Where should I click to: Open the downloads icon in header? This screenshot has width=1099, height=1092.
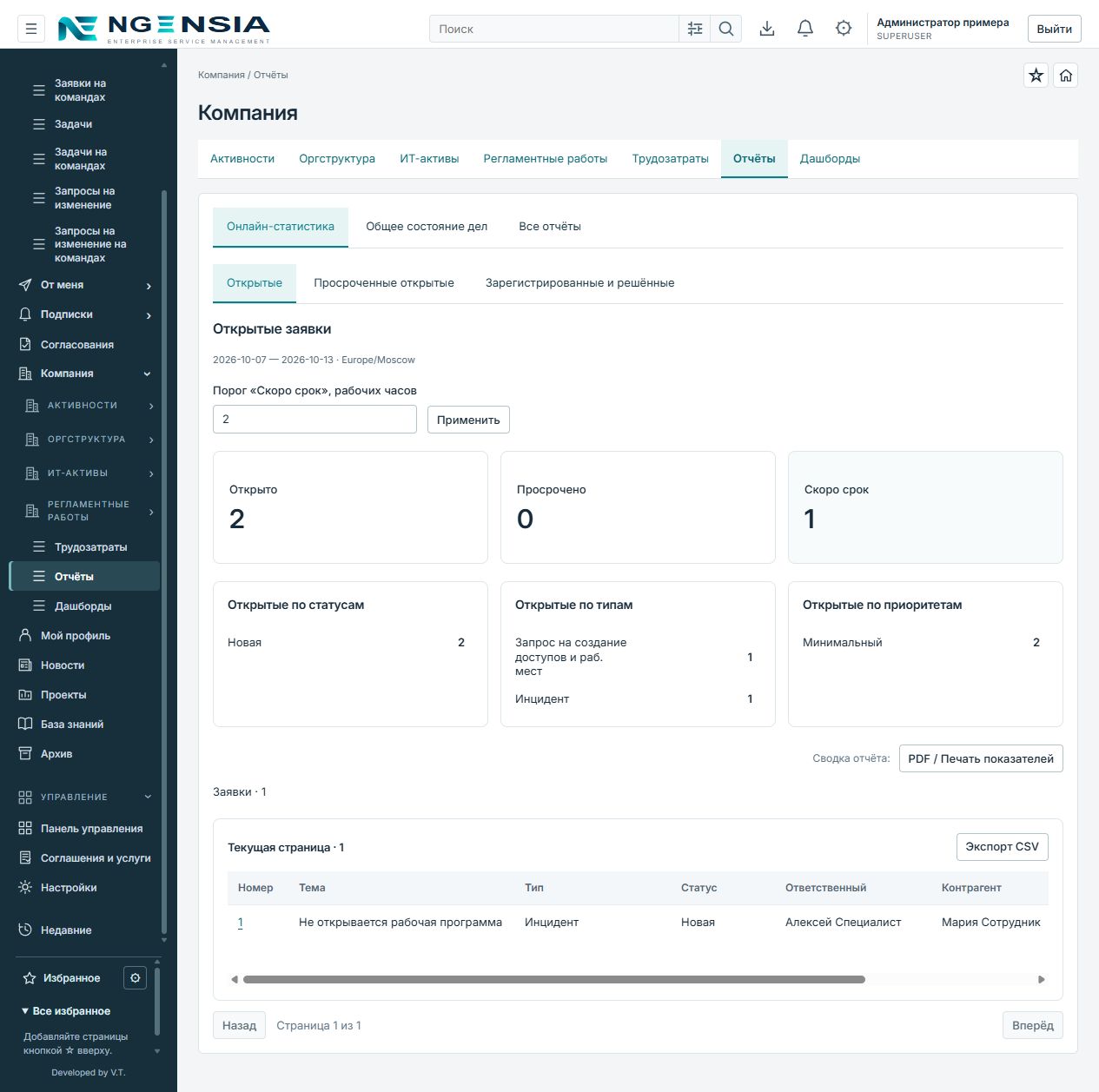[x=767, y=29]
